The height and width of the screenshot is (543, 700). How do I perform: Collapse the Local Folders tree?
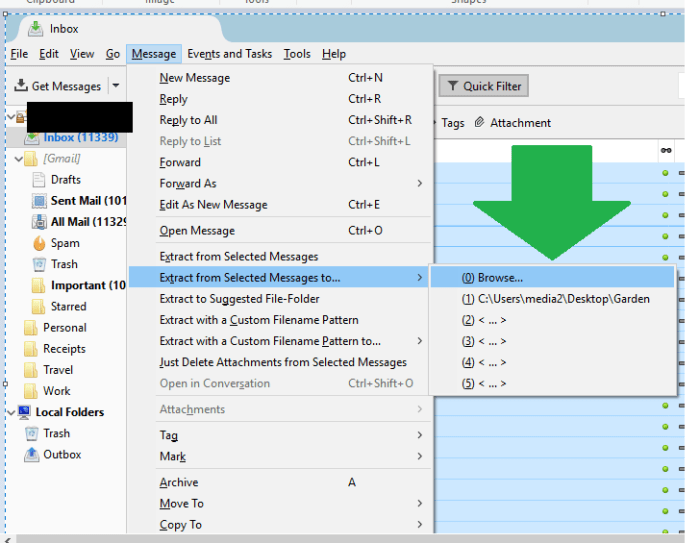[x=9, y=412]
